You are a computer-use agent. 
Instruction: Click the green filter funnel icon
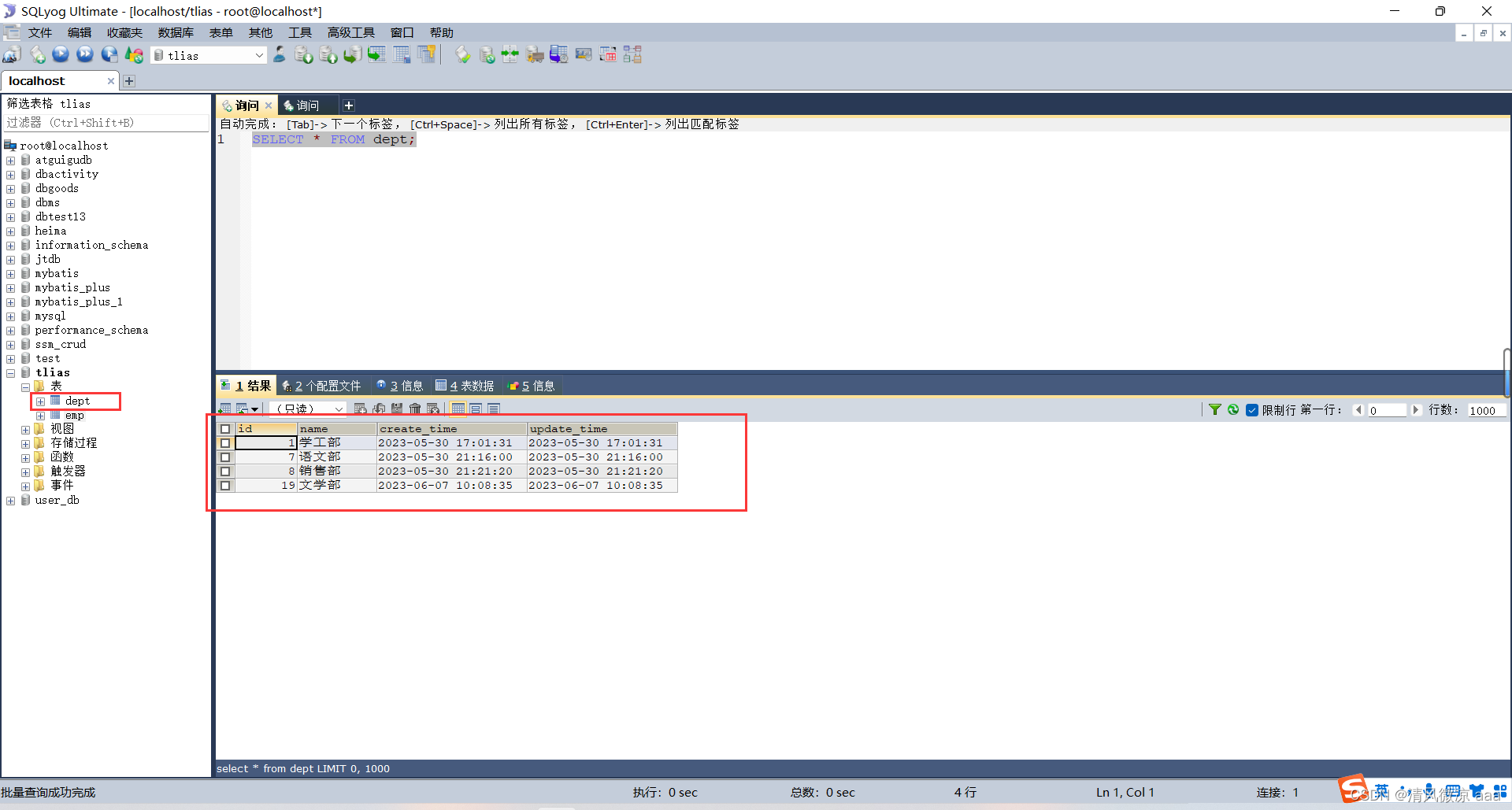(1215, 409)
